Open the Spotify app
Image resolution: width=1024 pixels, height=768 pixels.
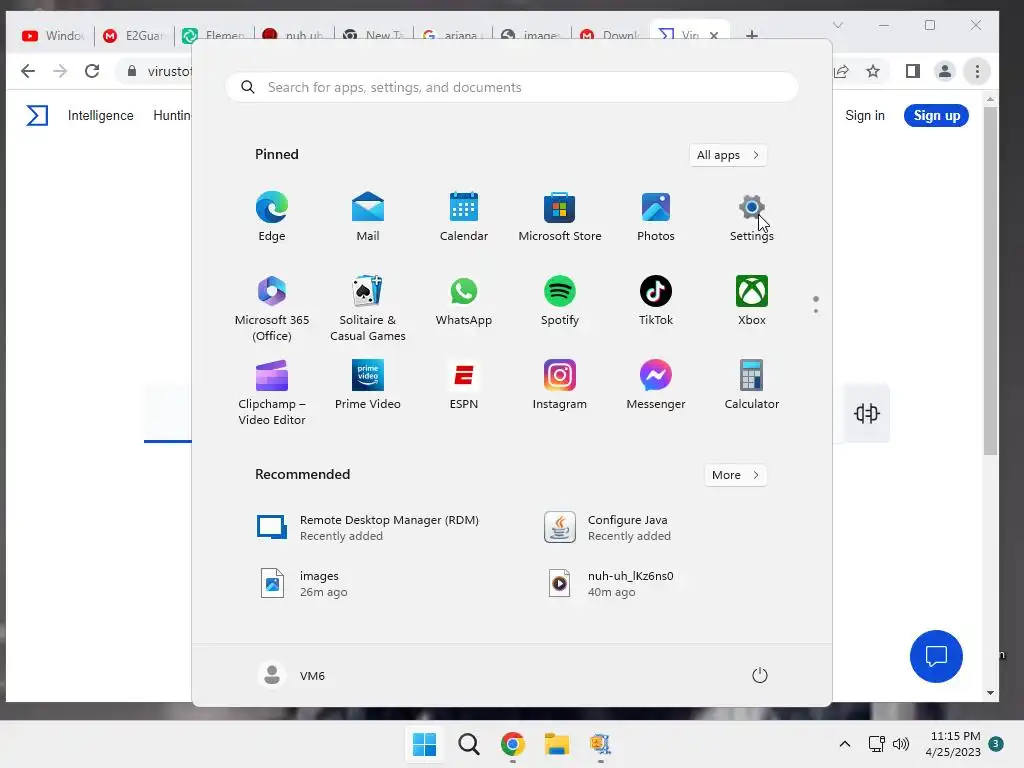560,300
